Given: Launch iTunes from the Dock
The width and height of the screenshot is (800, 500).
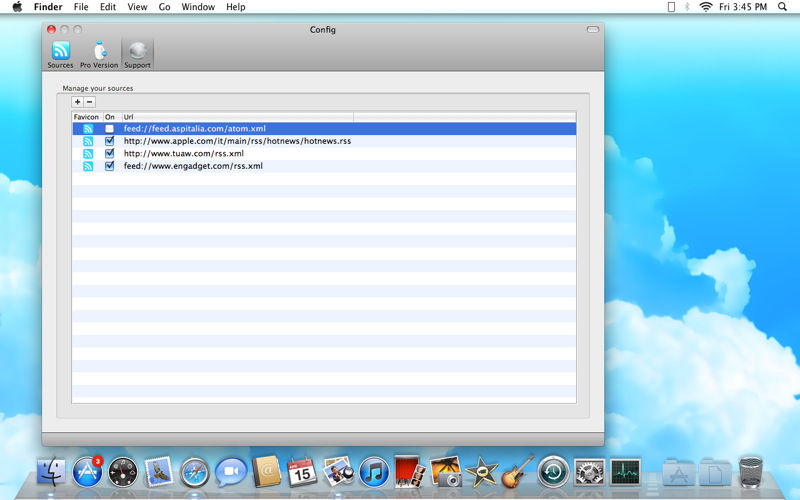Looking at the screenshot, I should point(374,472).
